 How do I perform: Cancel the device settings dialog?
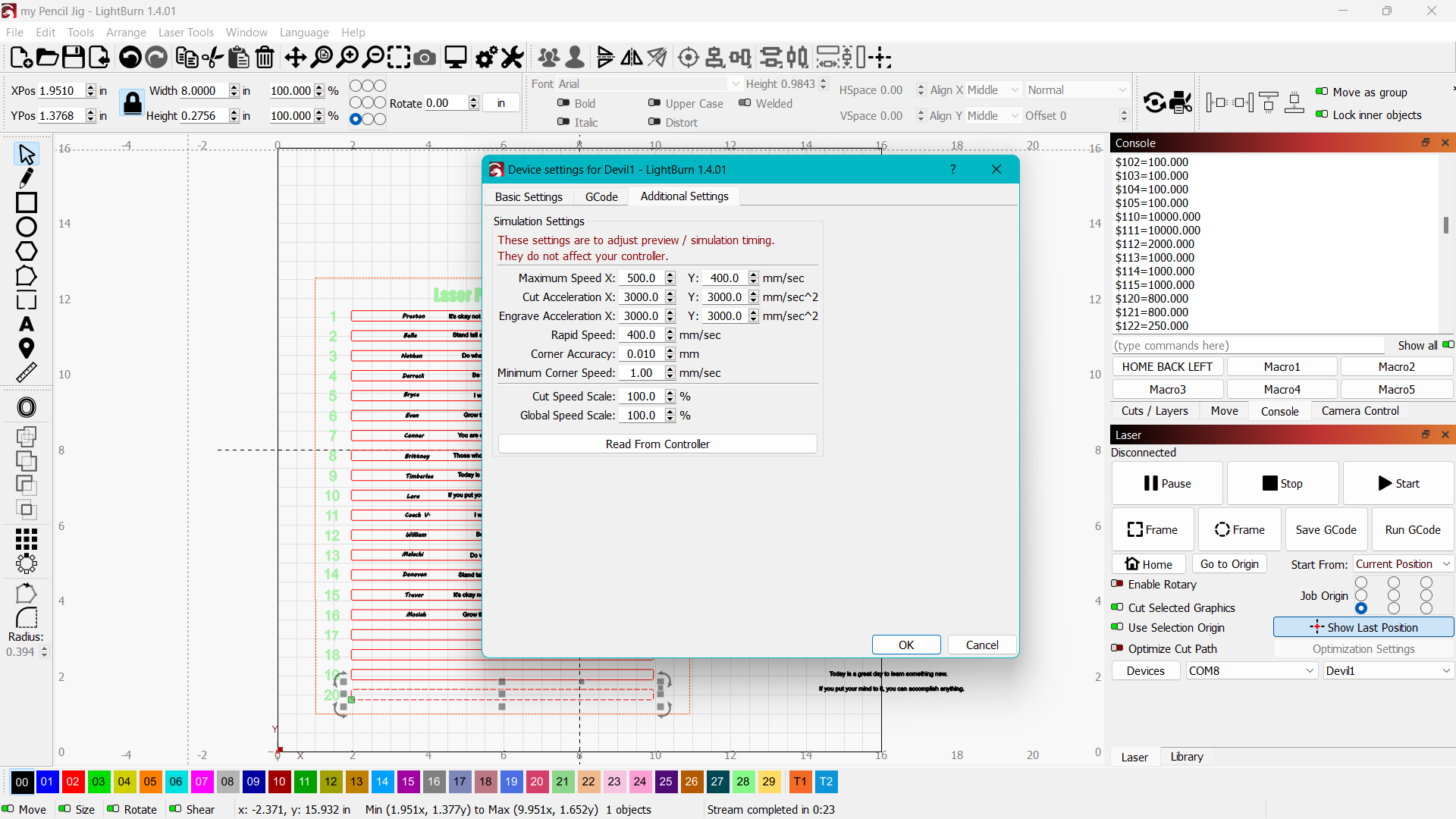tap(982, 645)
